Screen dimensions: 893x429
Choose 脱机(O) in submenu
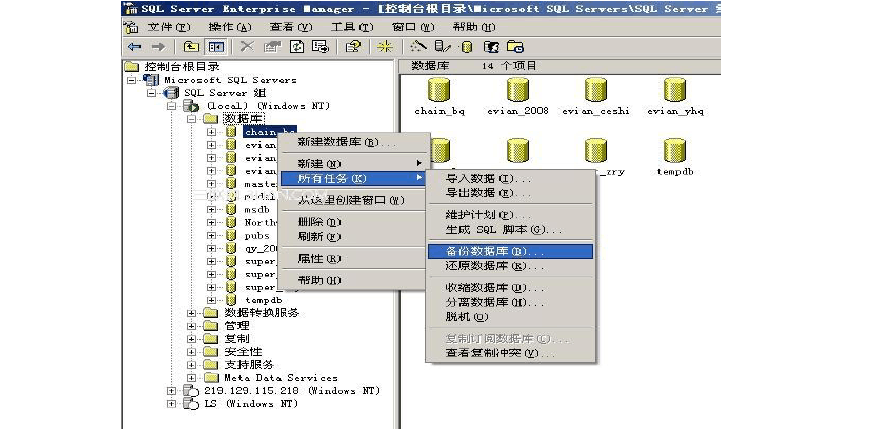click(510, 317)
